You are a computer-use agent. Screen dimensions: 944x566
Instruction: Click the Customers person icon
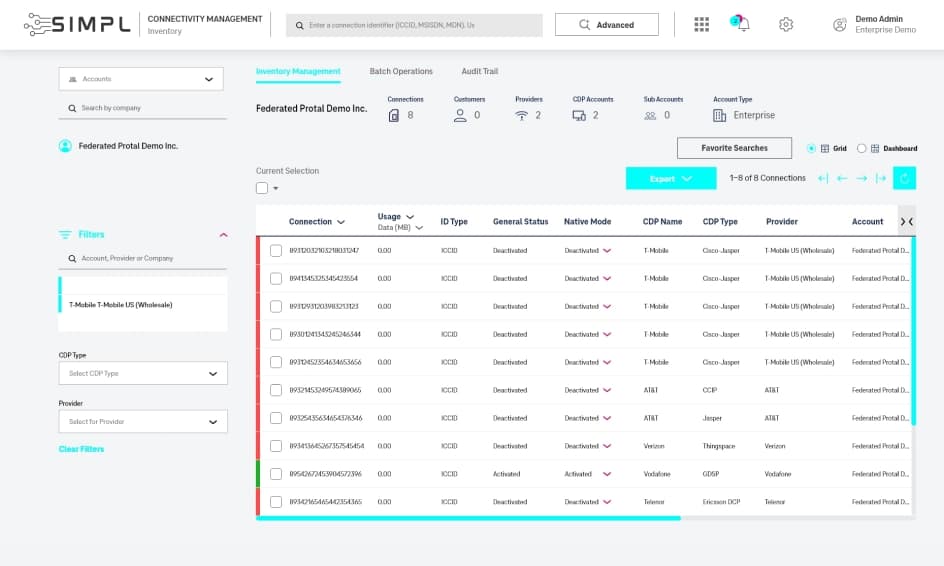(x=460, y=116)
